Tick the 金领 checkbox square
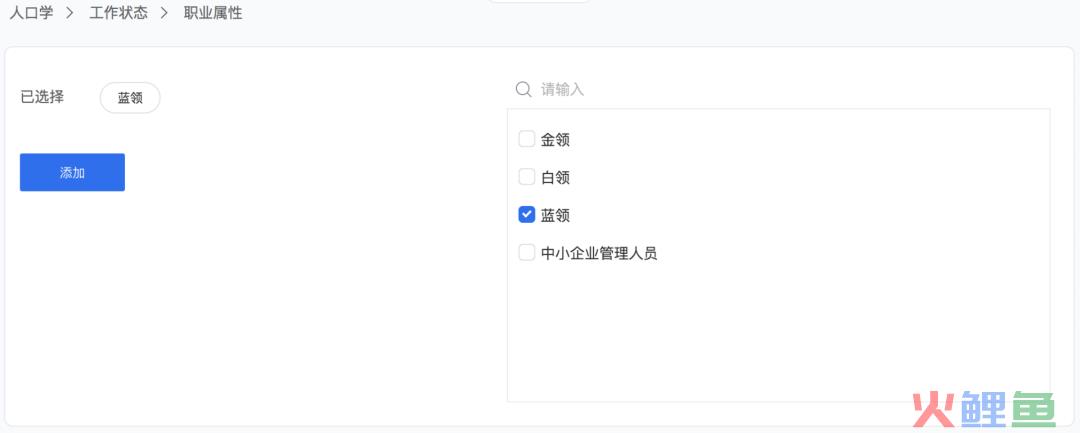 pos(527,140)
